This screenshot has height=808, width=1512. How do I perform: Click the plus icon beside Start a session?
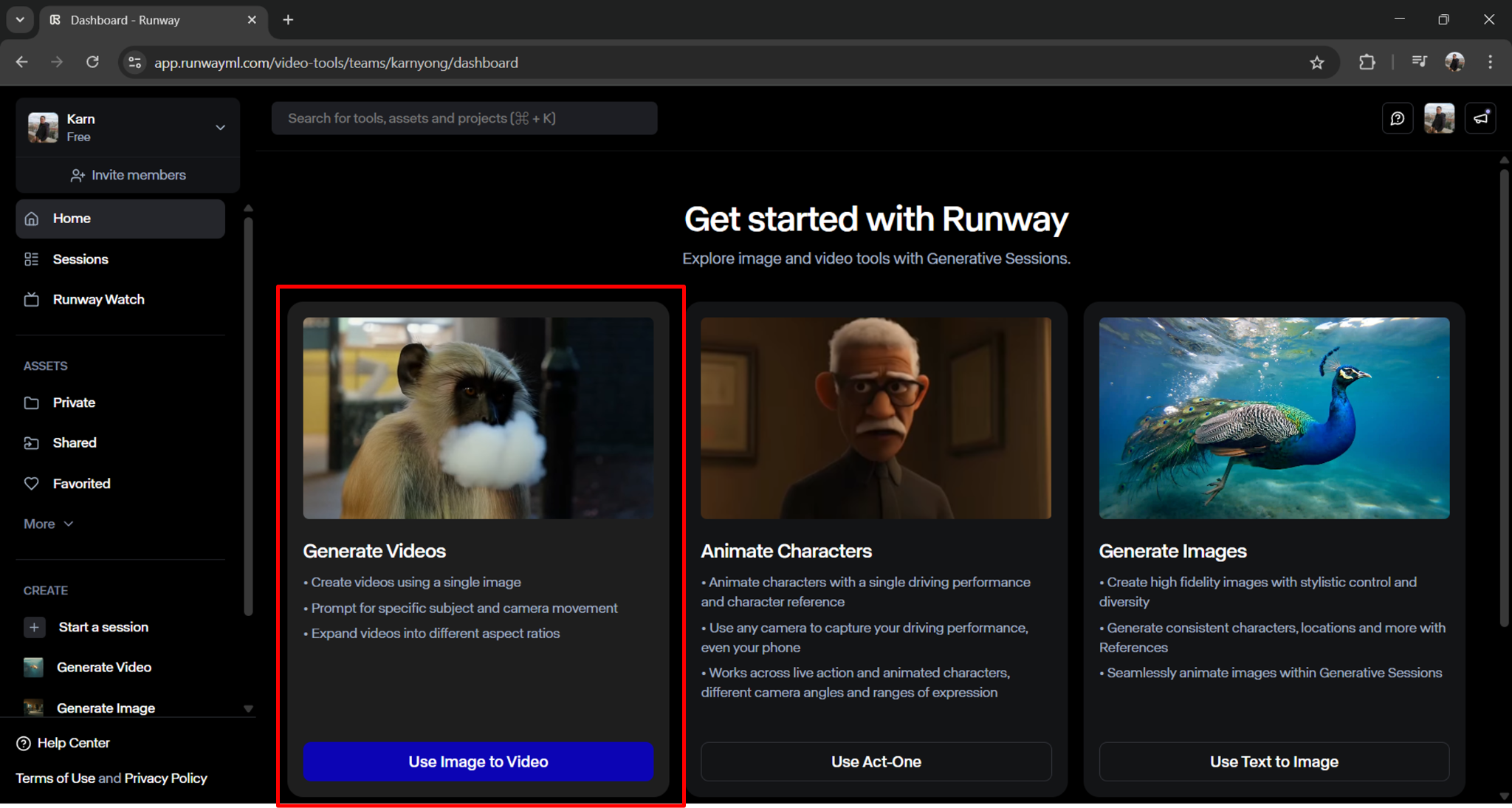click(x=34, y=627)
